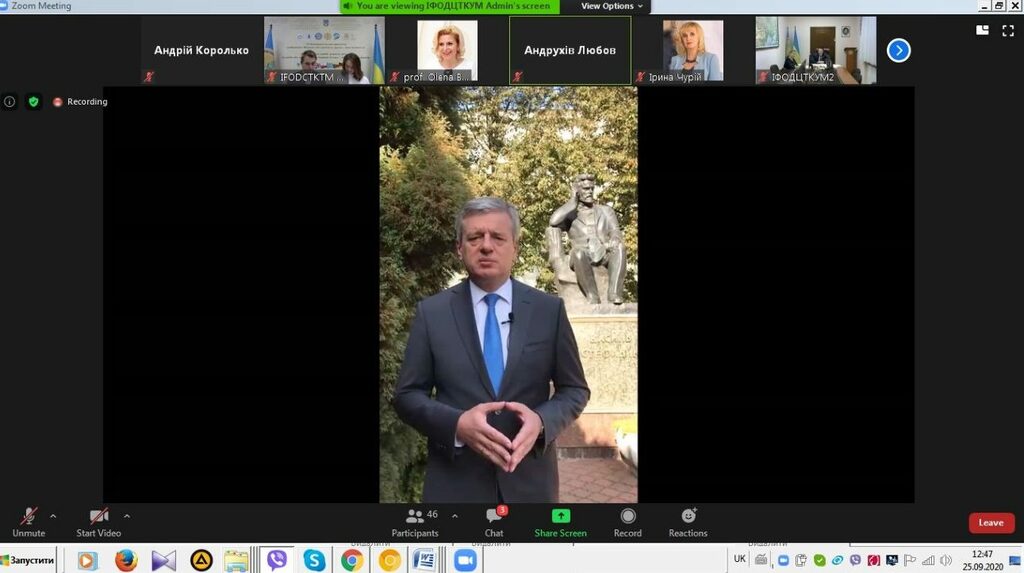Leave the meeting
The image size is (1024, 573).
click(x=990, y=523)
